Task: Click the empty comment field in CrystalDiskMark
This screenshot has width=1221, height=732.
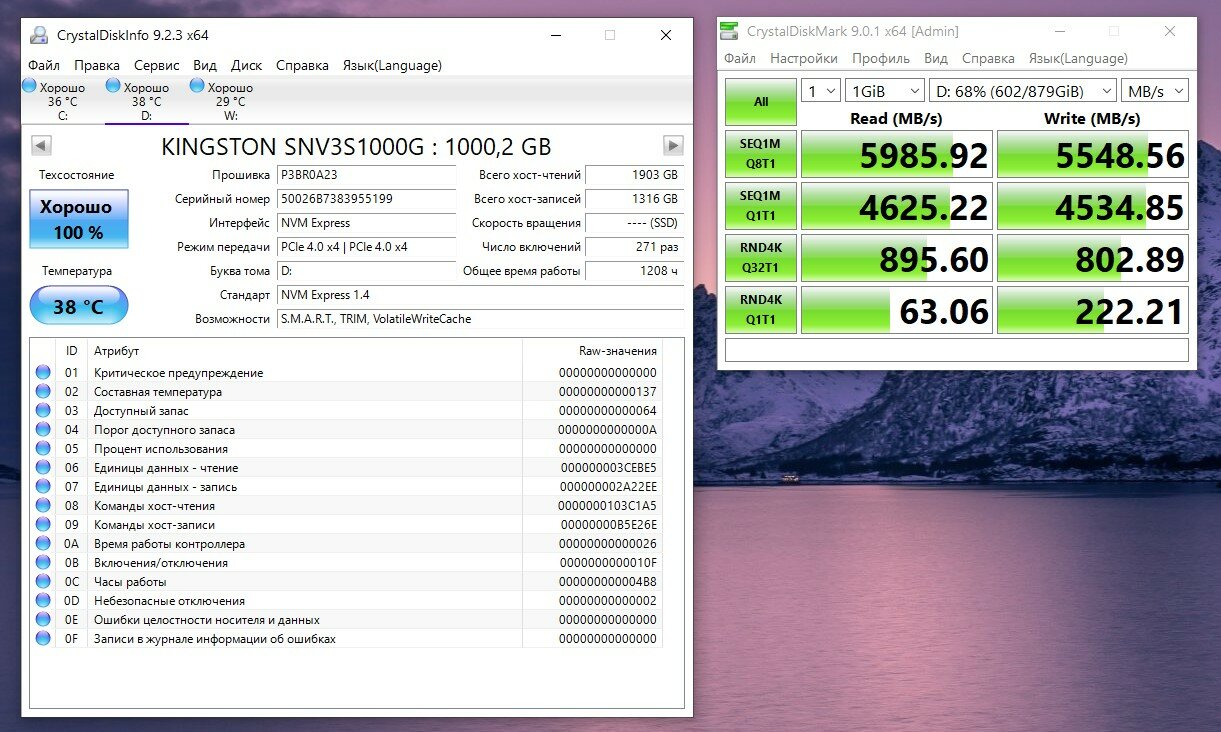Action: tap(957, 350)
